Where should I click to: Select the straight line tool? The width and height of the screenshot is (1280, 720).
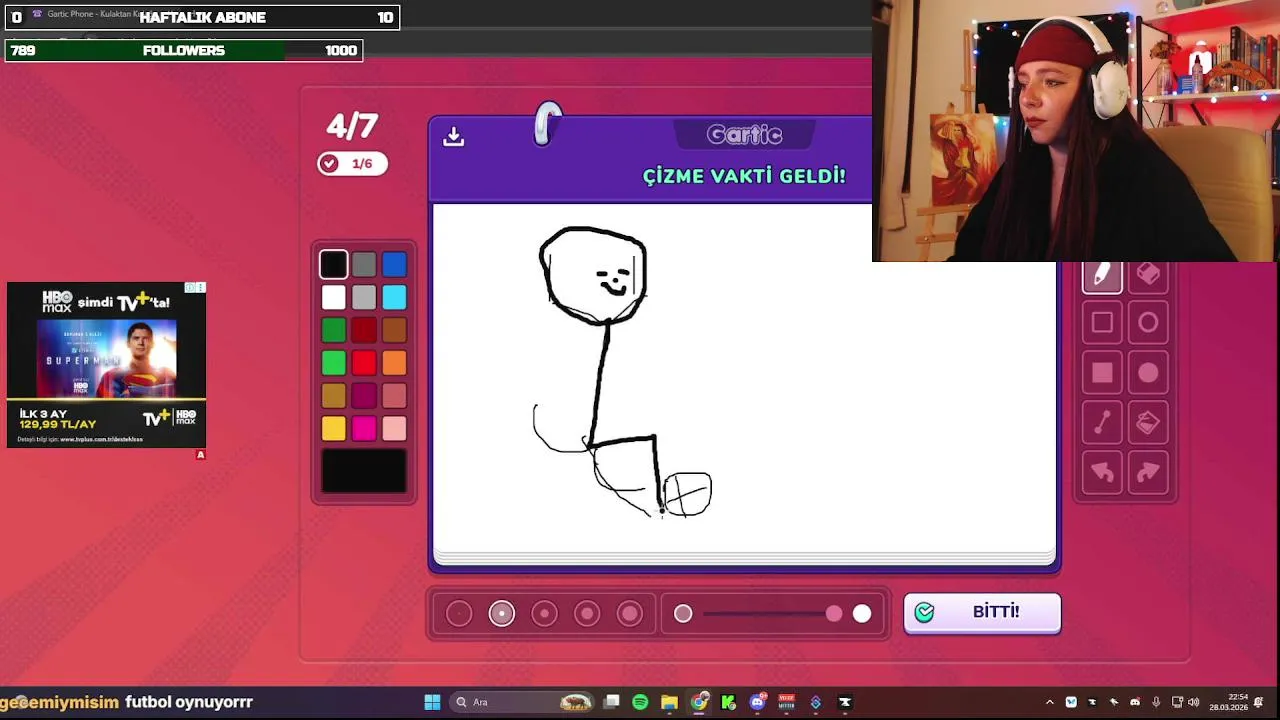click(1102, 423)
